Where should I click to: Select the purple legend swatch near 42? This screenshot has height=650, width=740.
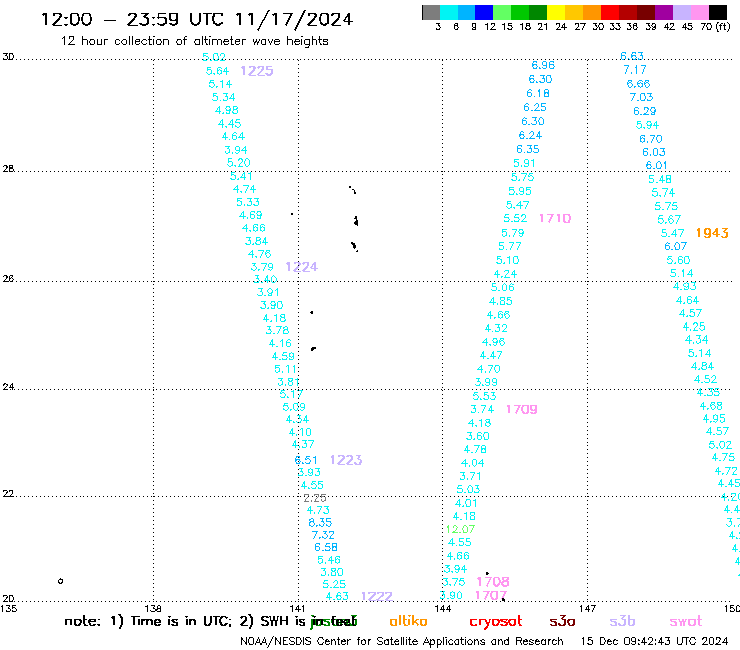point(664,12)
